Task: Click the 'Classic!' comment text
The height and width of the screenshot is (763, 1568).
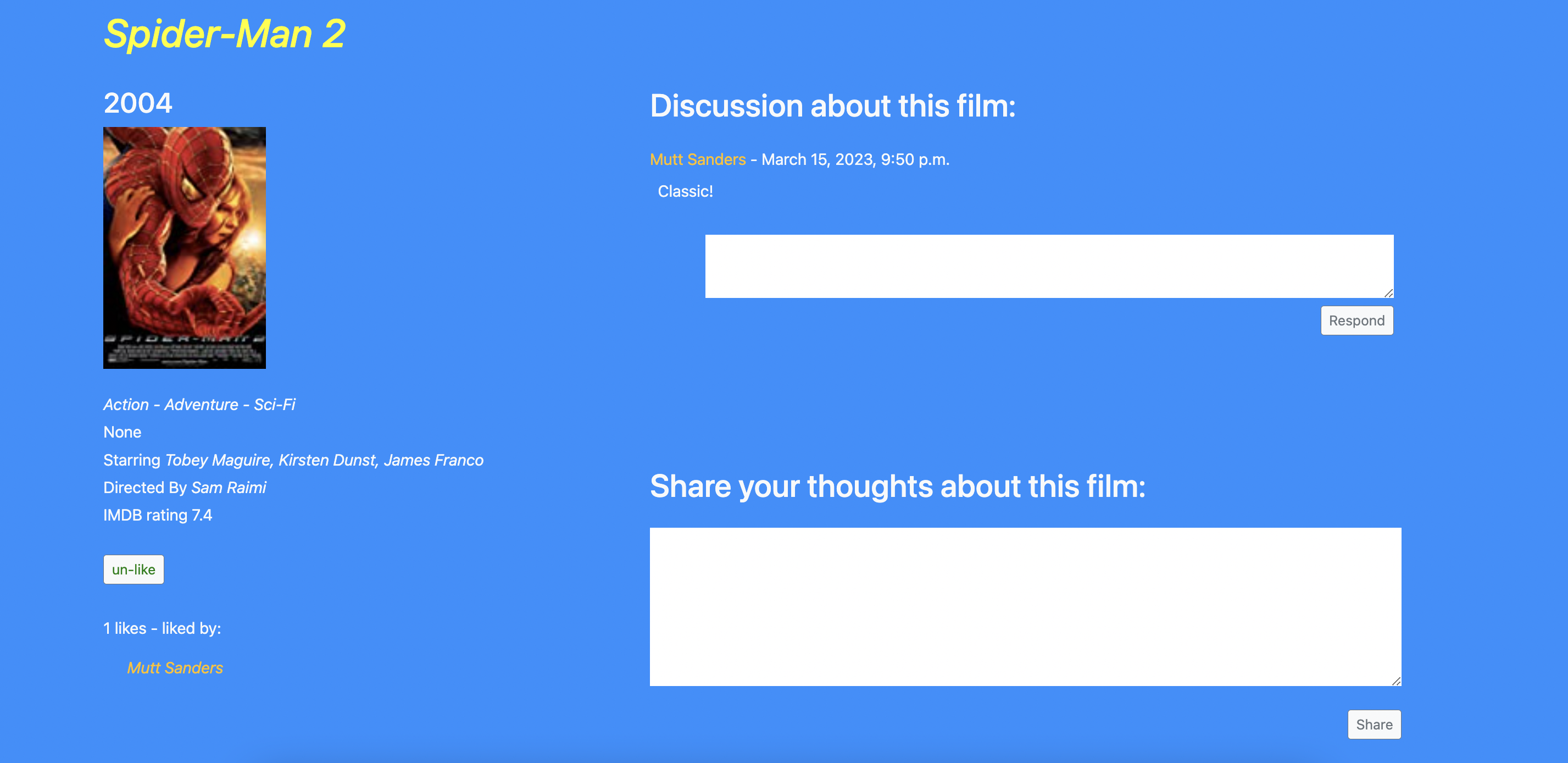Action: (686, 191)
